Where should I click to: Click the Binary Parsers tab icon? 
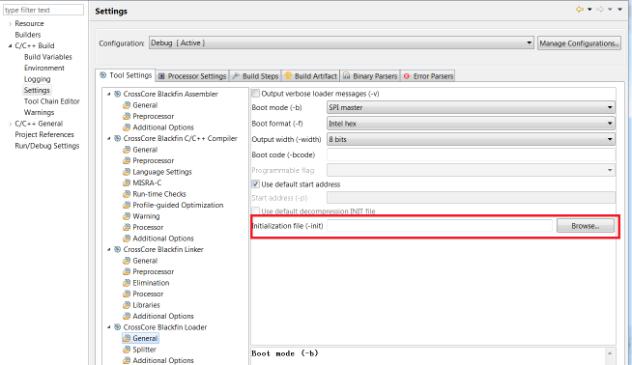[x=346, y=76]
